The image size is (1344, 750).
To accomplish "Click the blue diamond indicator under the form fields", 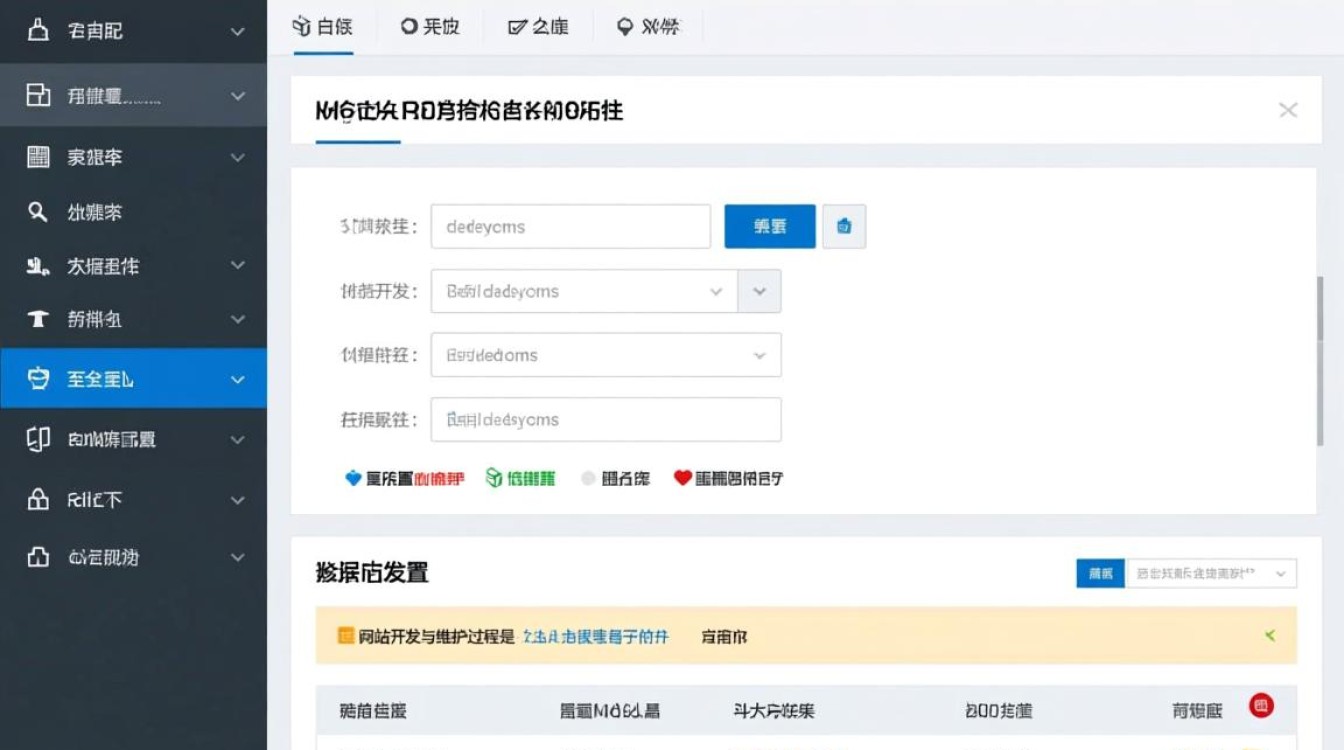I will [352, 478].
